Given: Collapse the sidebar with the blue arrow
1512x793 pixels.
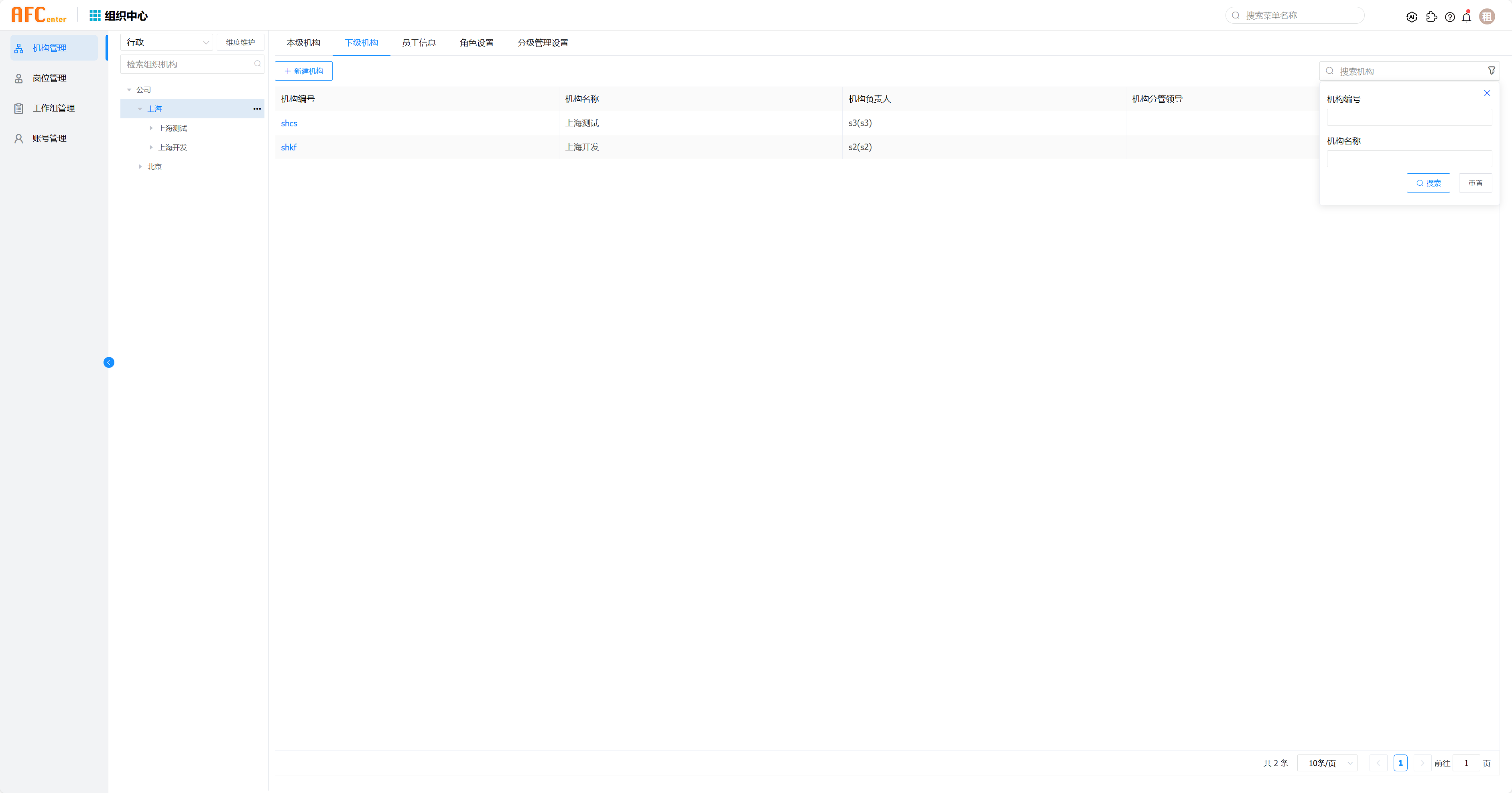Looking at the screenshot, I should tap(109, 363).
